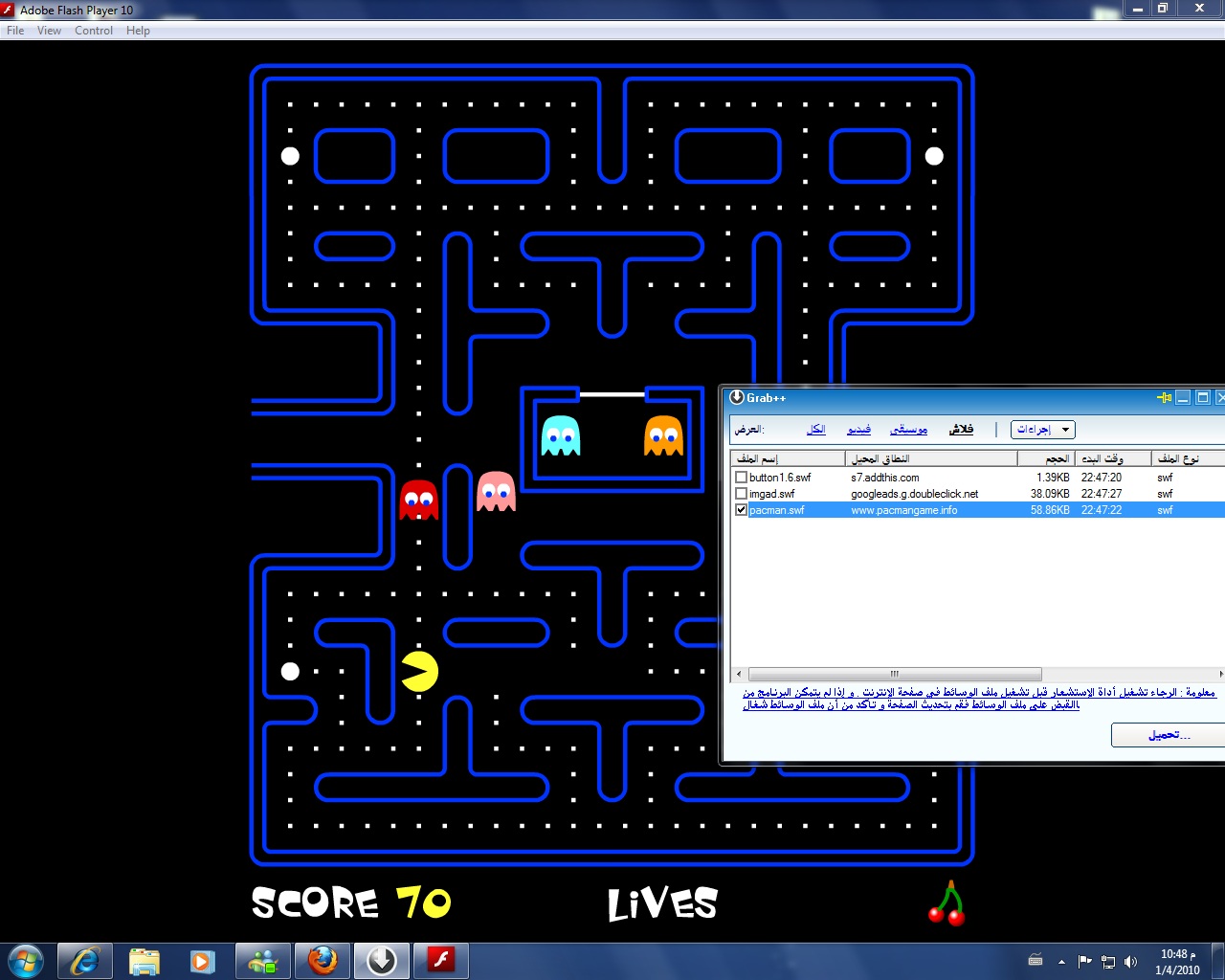This screenshot has width=1225, height=980.
Task: Open the File menu in Flash Player
Action: coord(15,31)
